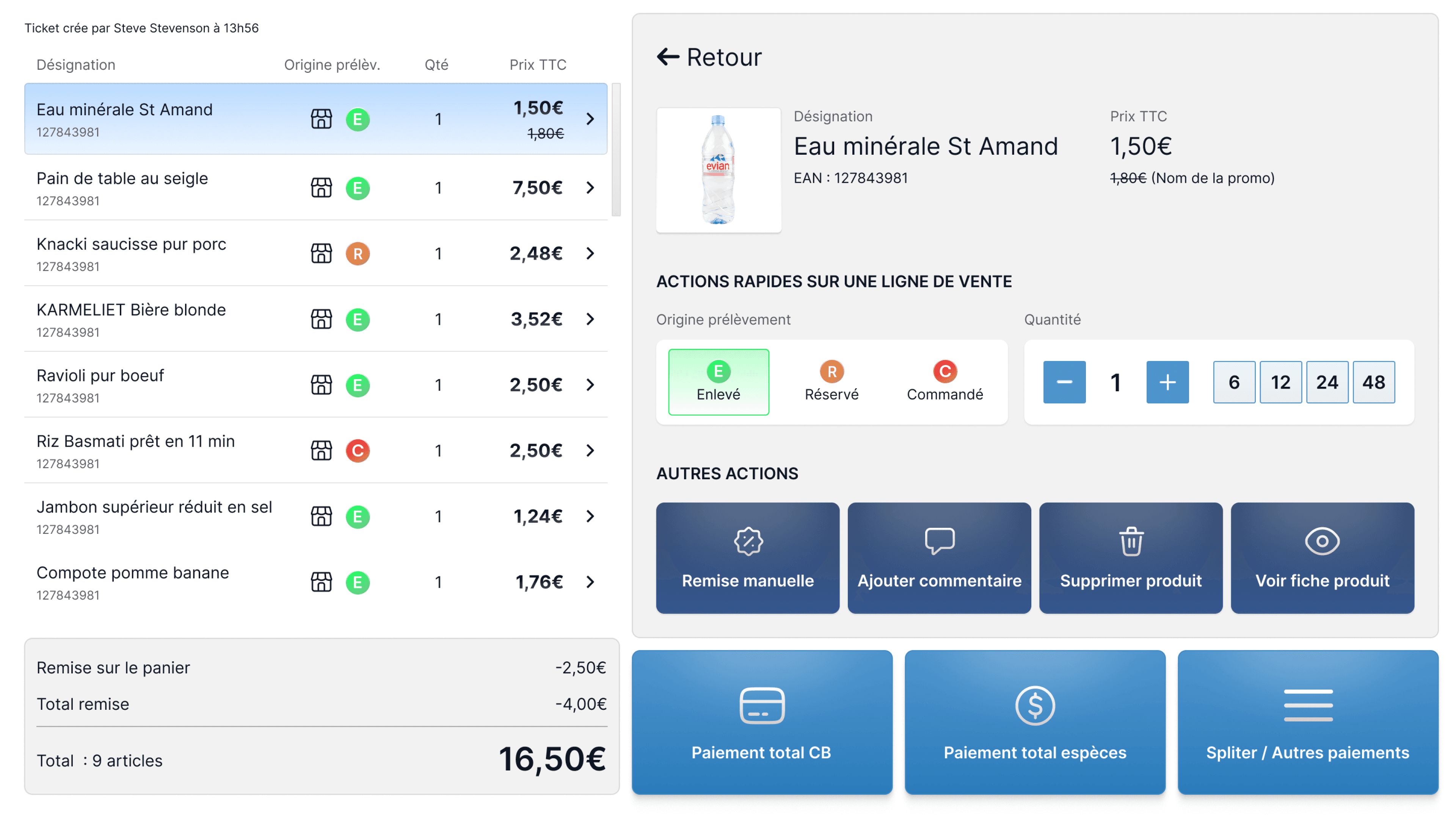Expand the Pain de table au seigle chevron
Screen dimensions: 1456x819
click(x=590, y=188)
